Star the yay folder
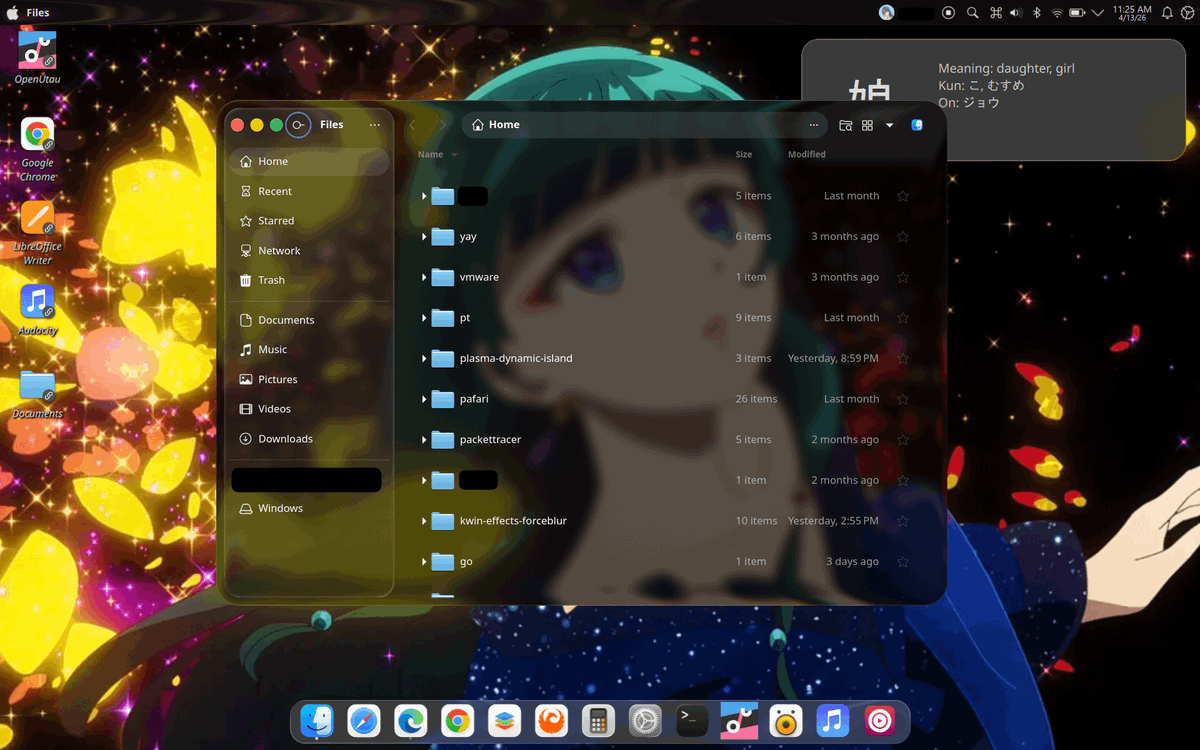Image resolution: width=1200 pixels, height=750 pixels. coord(903,237)
